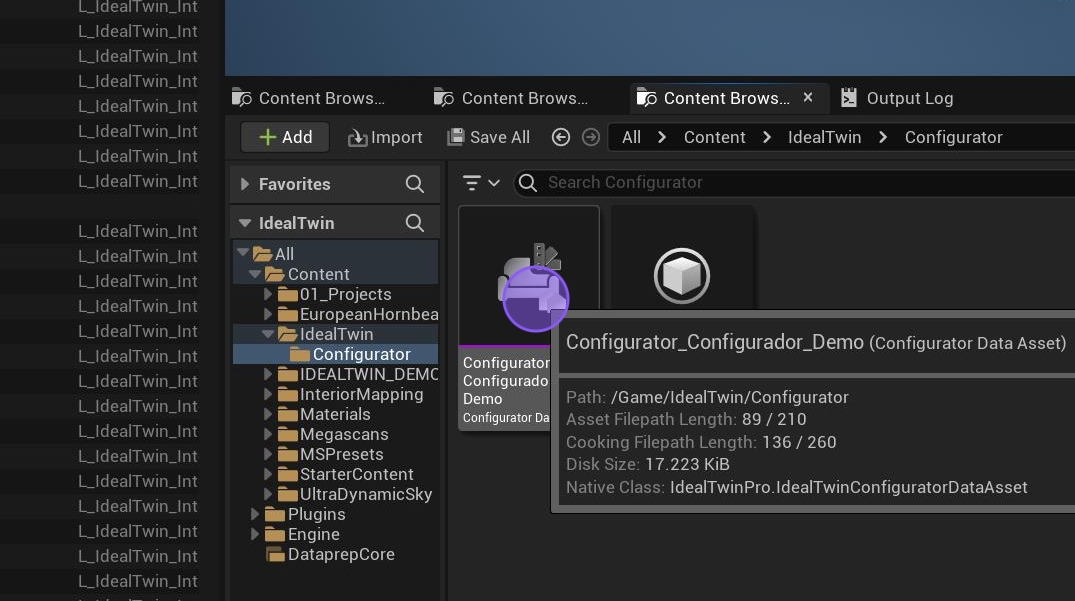Select the 01_Projects folder label

[346, 294]
